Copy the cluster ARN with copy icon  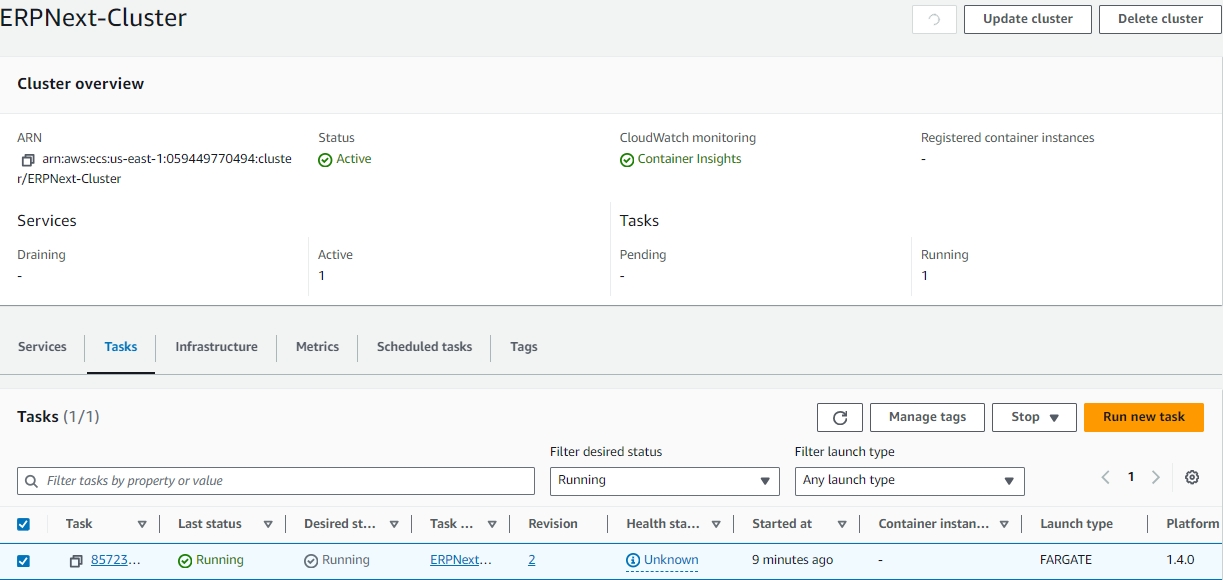27,160
